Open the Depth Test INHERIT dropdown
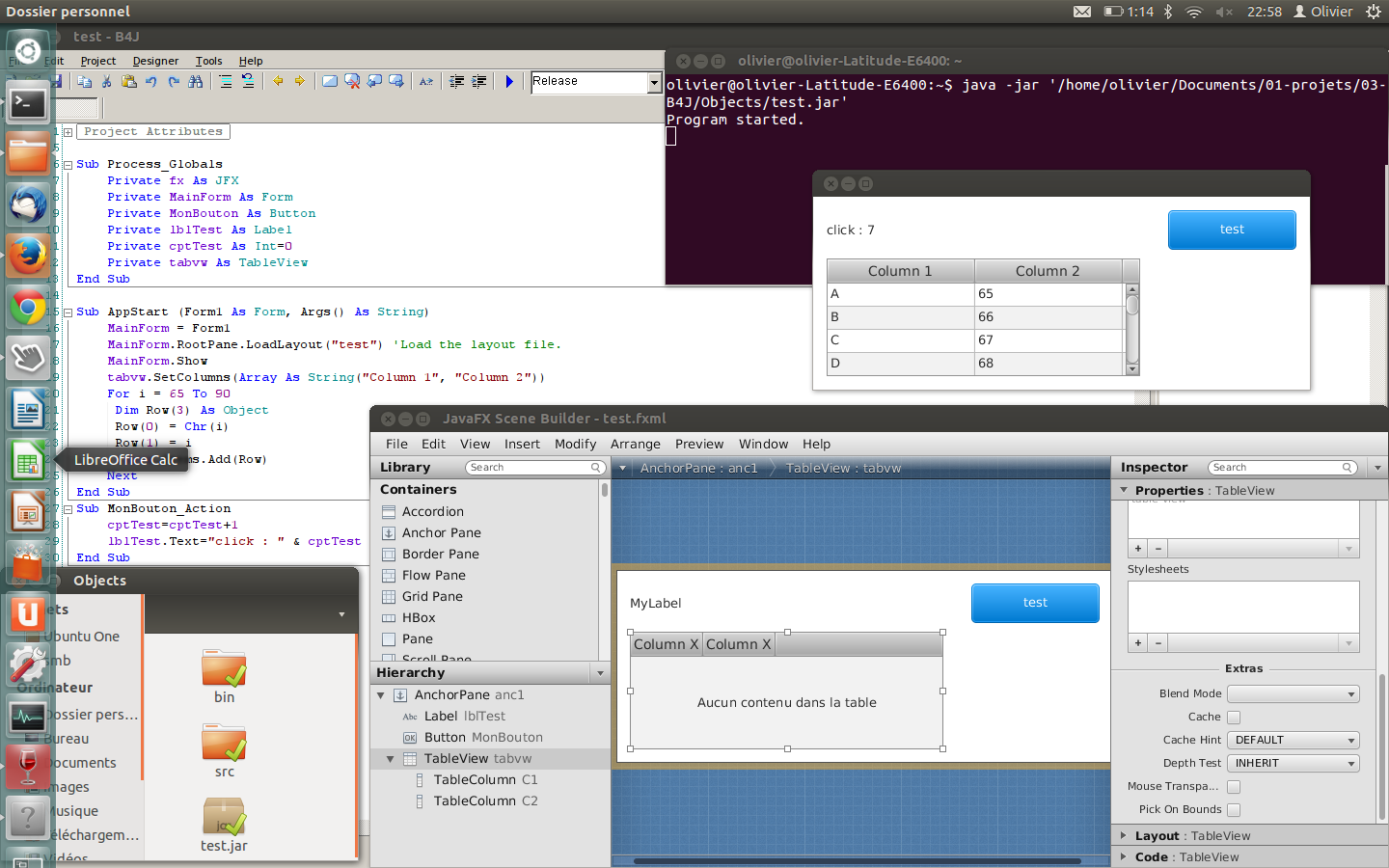Viewport: 1389px width, 868px height. tap(1293, 764)
